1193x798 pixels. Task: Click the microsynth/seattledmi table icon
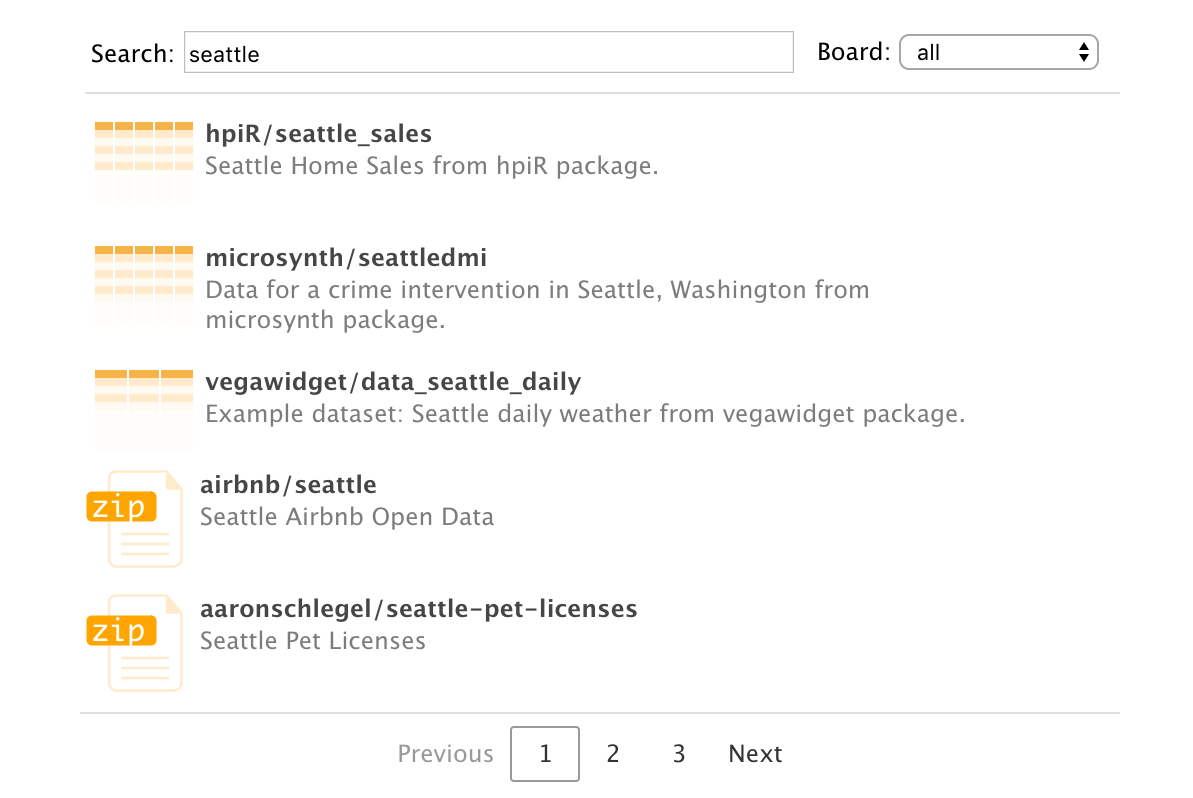pyautogui.click(x=143, y=285)
